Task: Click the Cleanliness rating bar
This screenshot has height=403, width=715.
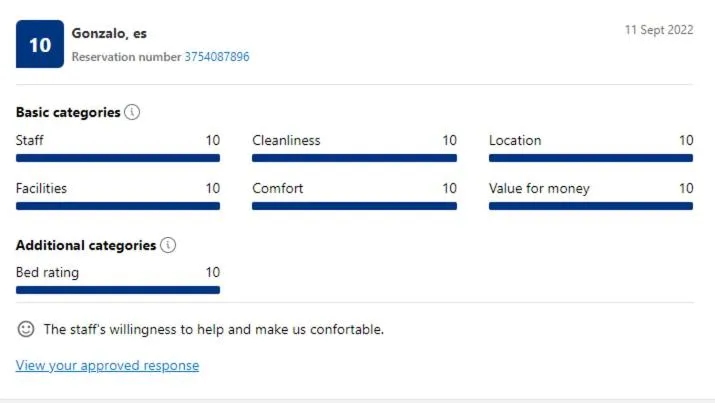Action: 354,158
